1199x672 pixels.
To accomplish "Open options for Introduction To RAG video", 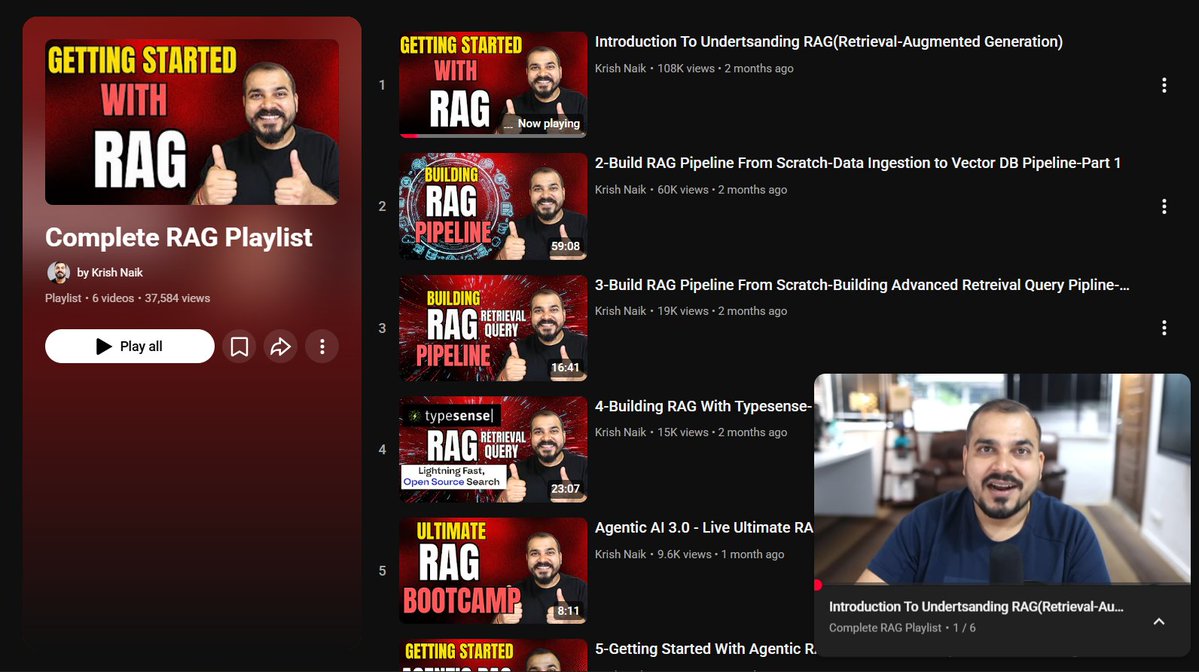I will point(1164,85).
